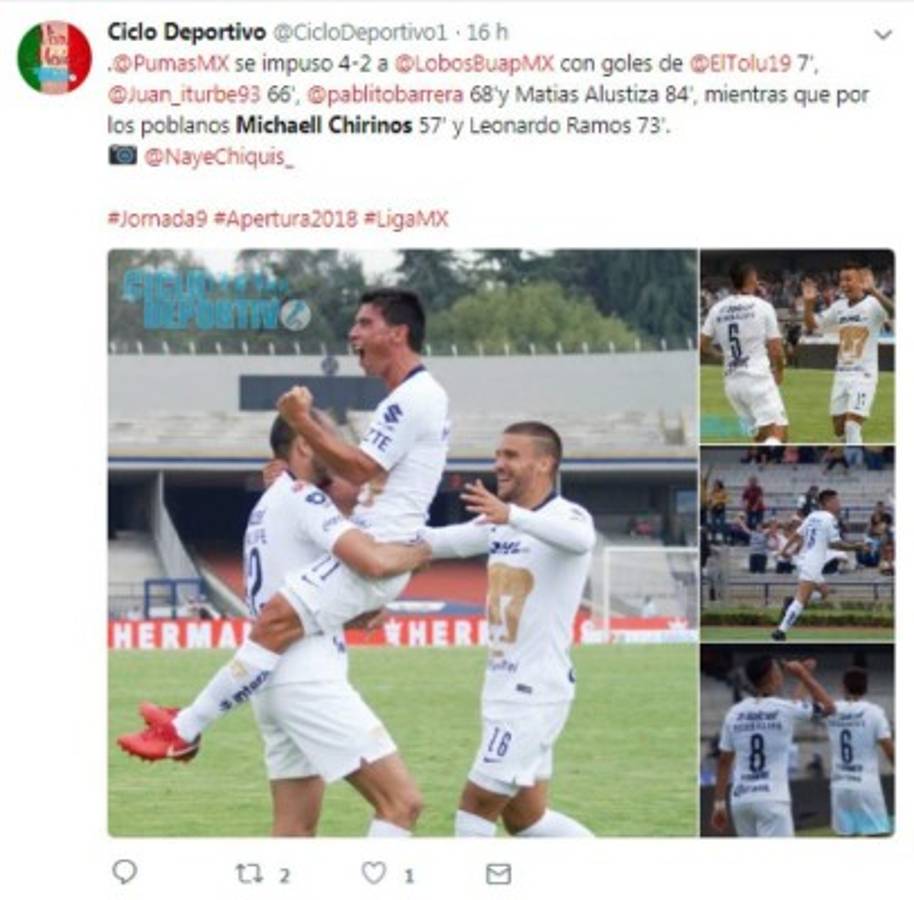View bottom photo with numbers 8 and 6
Viewport: 914px width, 900px height.
click(x=797, y=740)
